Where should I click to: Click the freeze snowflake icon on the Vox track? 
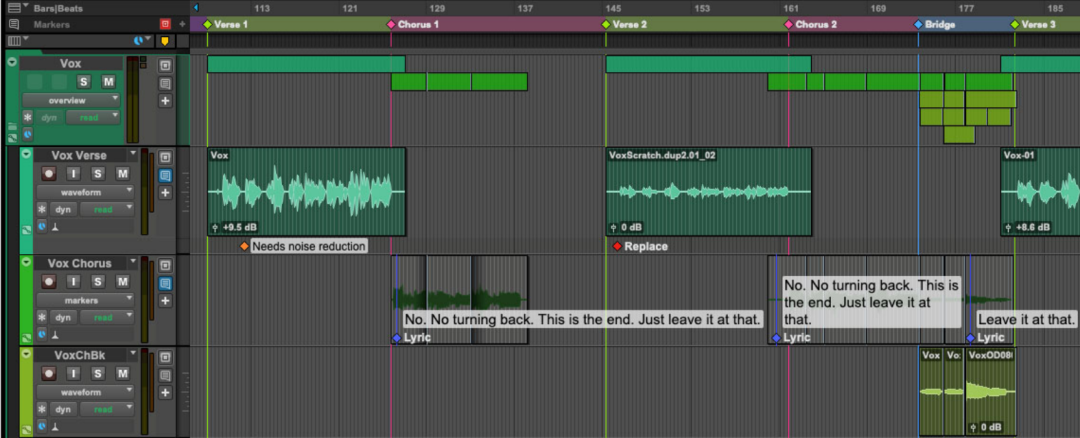(27, 117)
